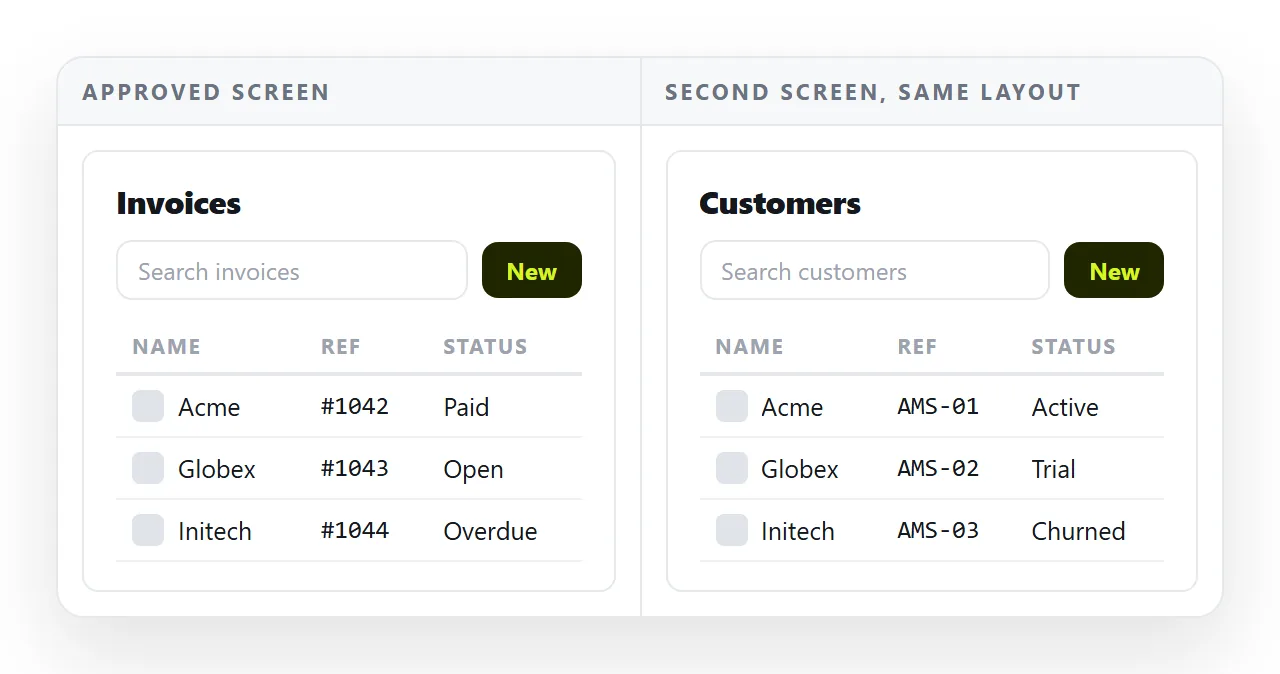Click Initech name in Invoices table

click(215, 531)
